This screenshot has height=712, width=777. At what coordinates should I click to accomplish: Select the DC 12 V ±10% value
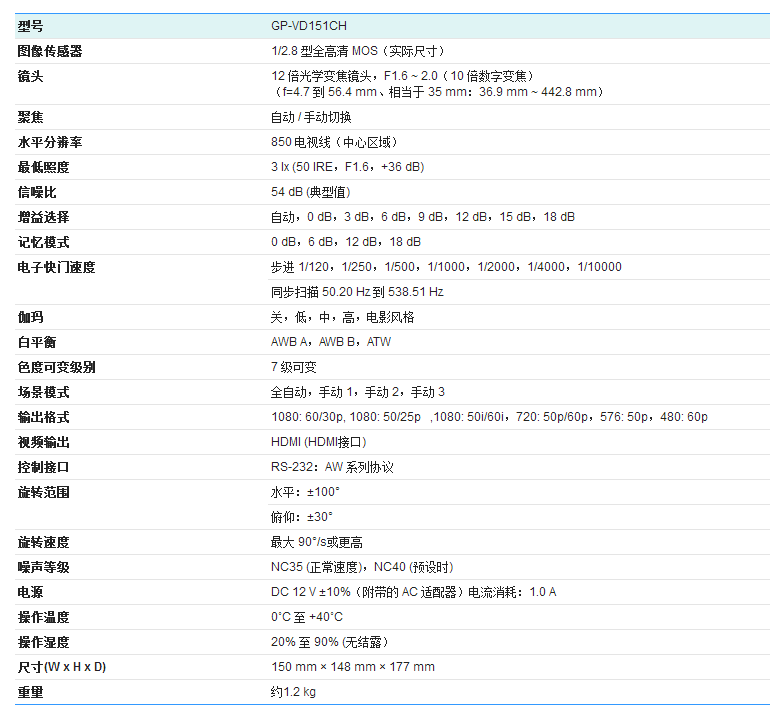(413, 592)
